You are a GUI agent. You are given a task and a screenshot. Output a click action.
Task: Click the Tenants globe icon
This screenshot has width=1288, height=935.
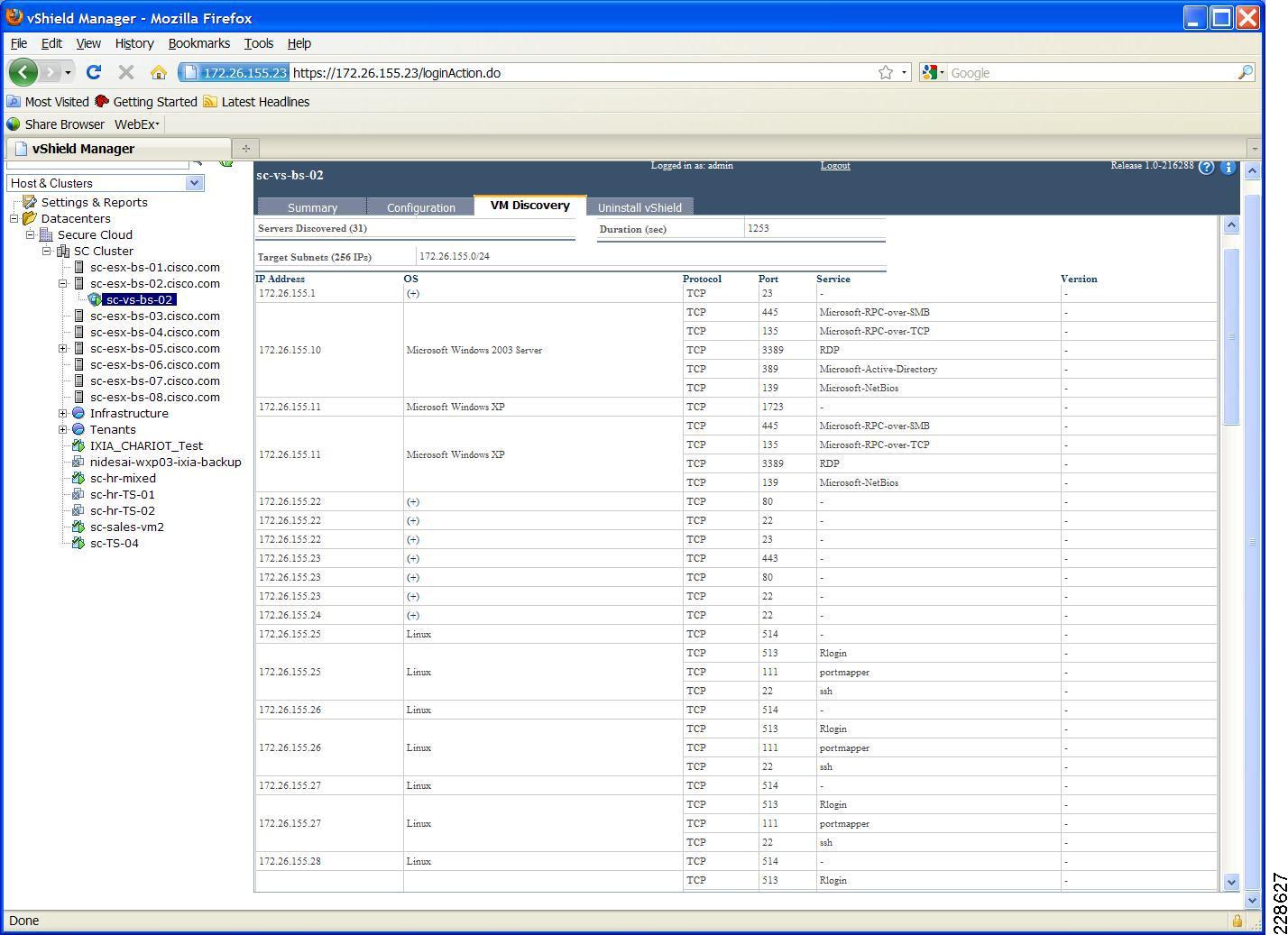pos(78,429)
